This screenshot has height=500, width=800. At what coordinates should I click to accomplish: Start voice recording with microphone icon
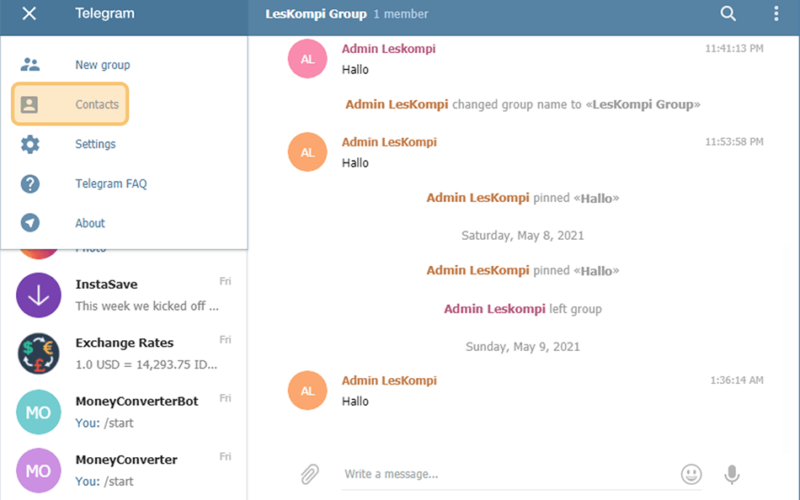coord(732,474)
